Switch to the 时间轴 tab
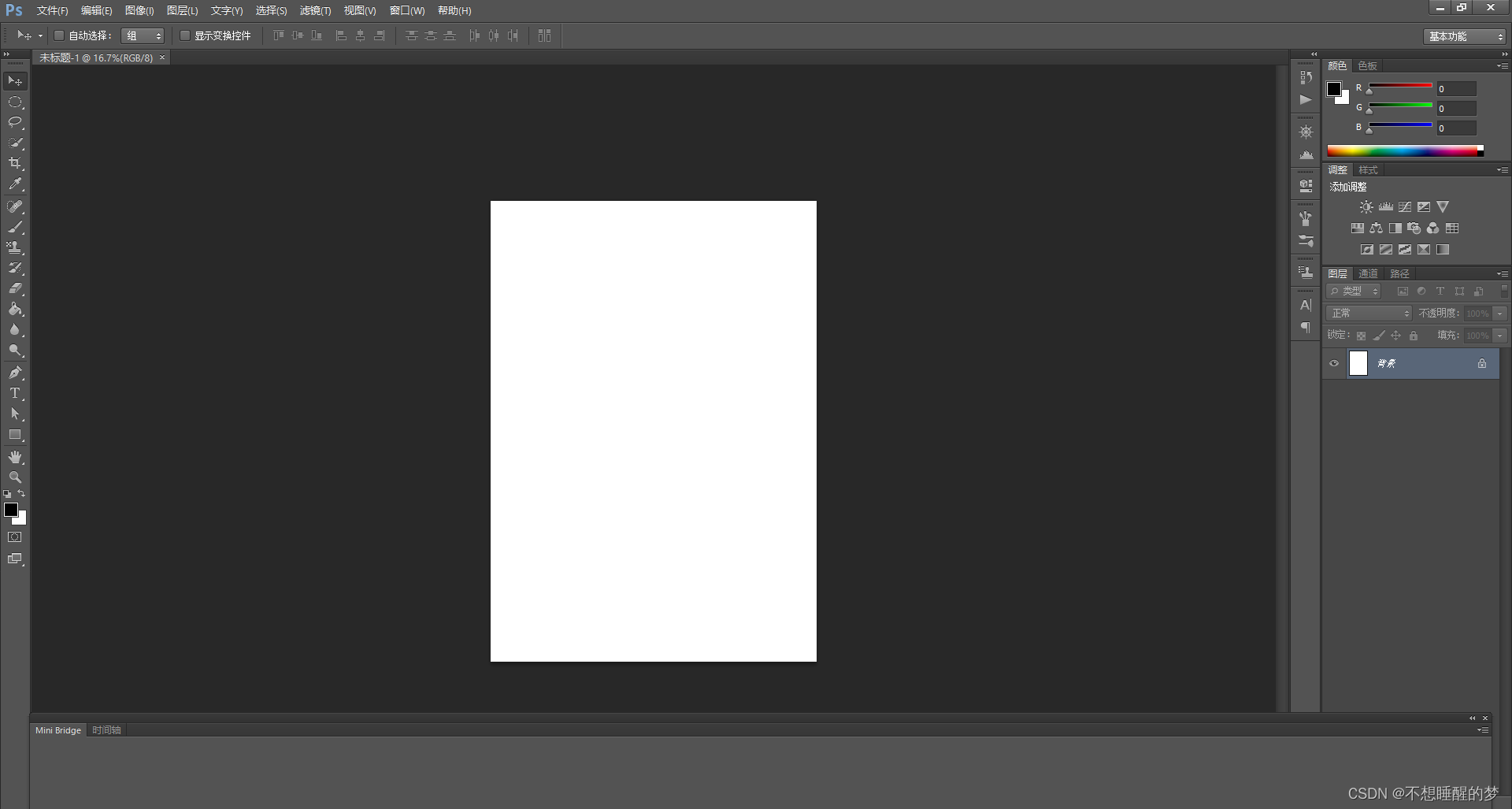Screen dimensions: 1512x809 (x=106, y=730)
